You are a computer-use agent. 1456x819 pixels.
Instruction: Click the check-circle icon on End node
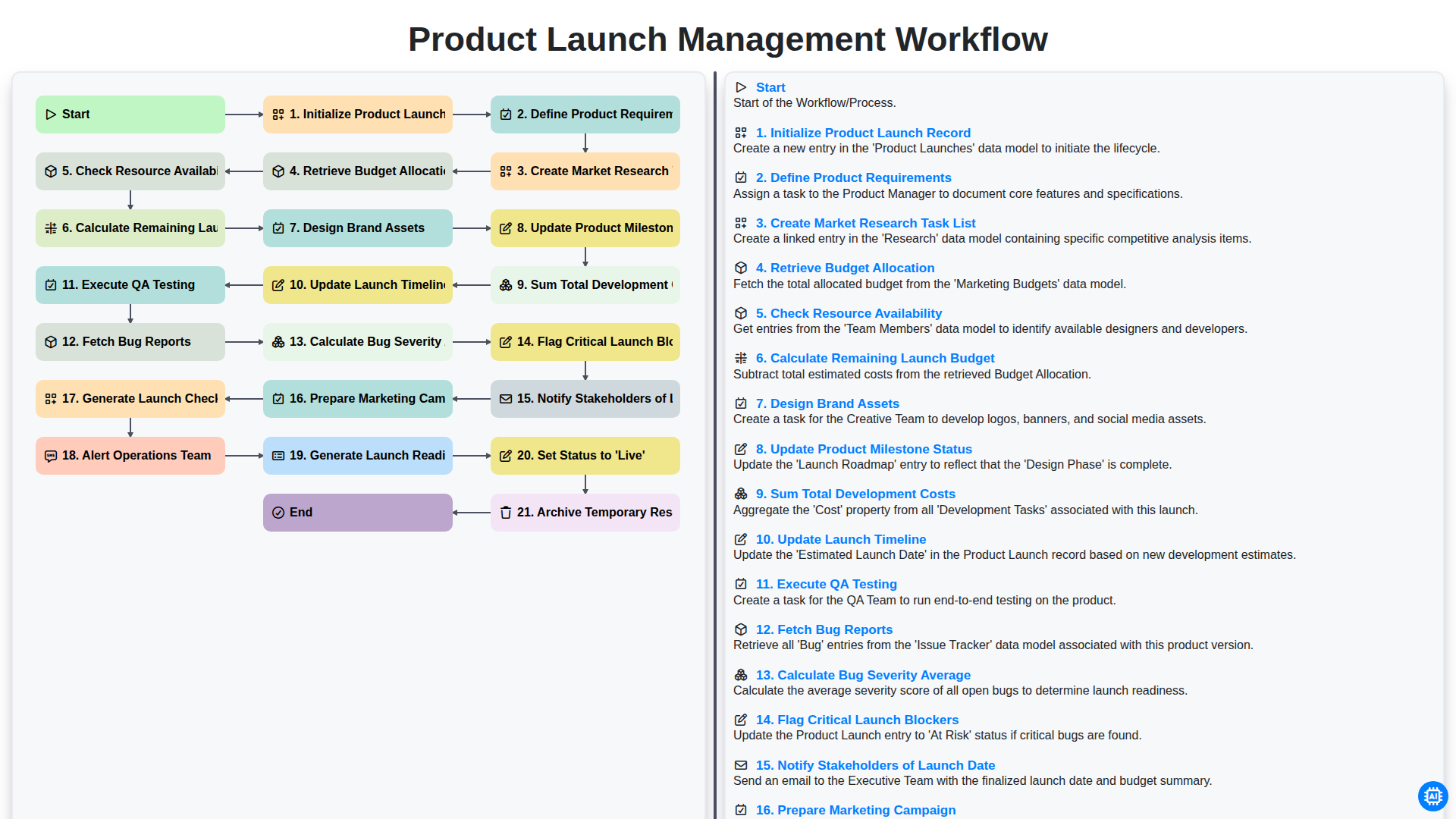(278, 513)
